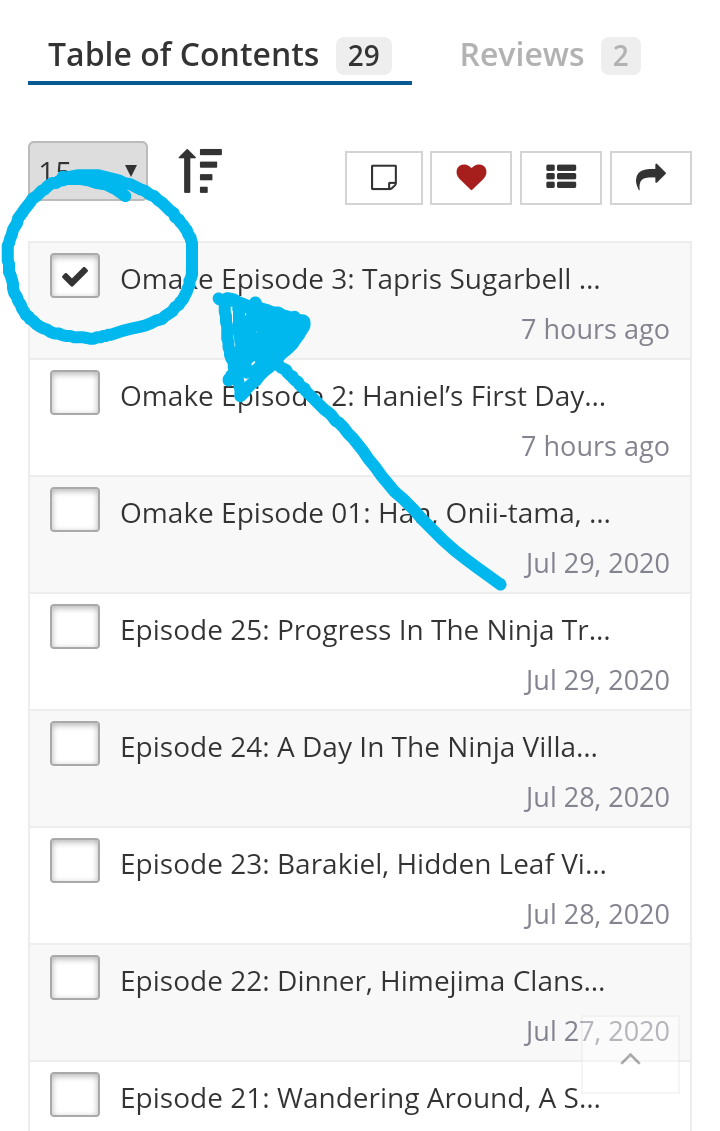
Task: Open Omake Episode 3: Tapris Sugarbell chapter
Action: tap(360, 280)
